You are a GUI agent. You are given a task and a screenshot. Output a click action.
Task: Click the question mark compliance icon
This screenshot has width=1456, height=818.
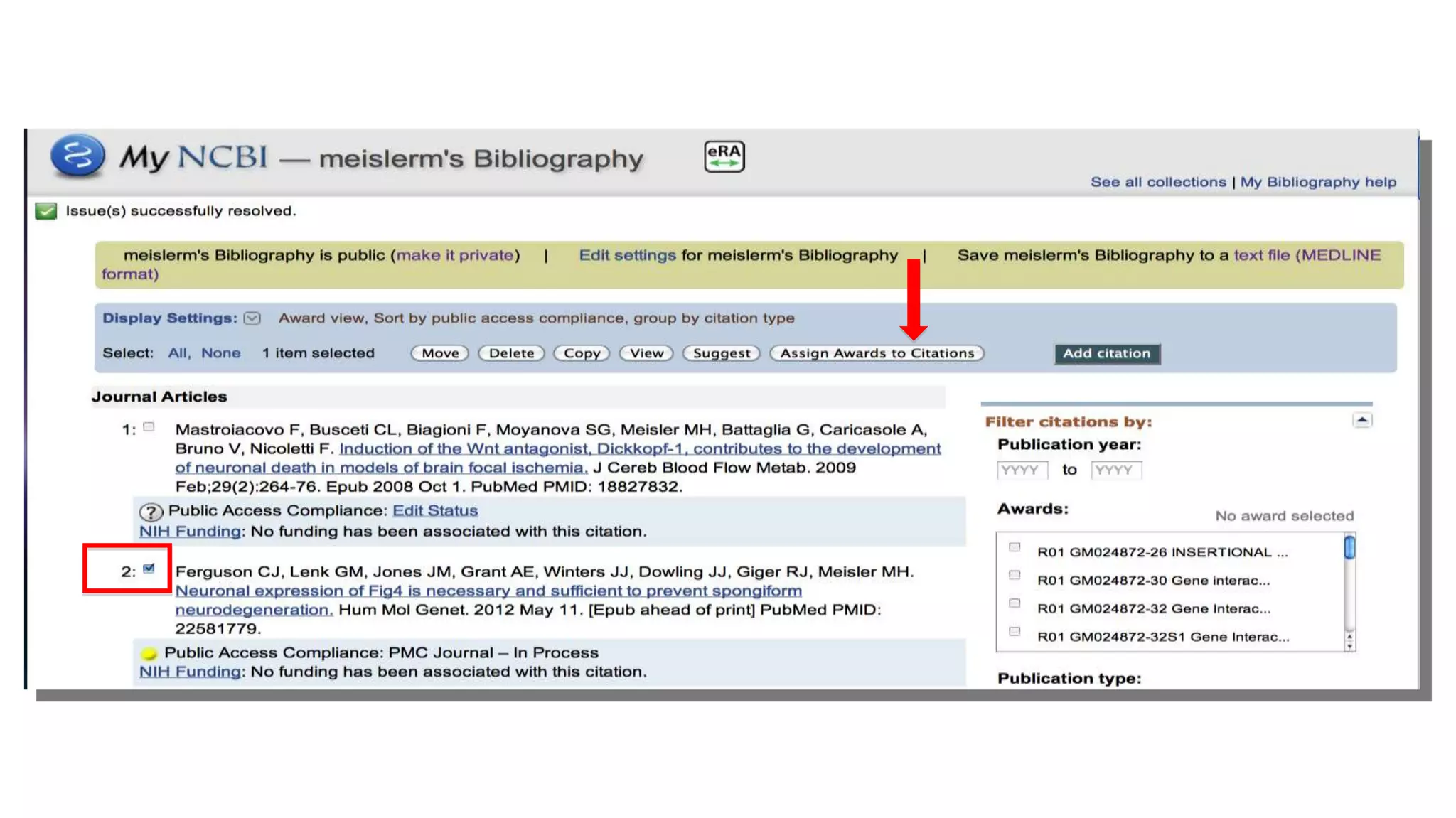[151, 512]
